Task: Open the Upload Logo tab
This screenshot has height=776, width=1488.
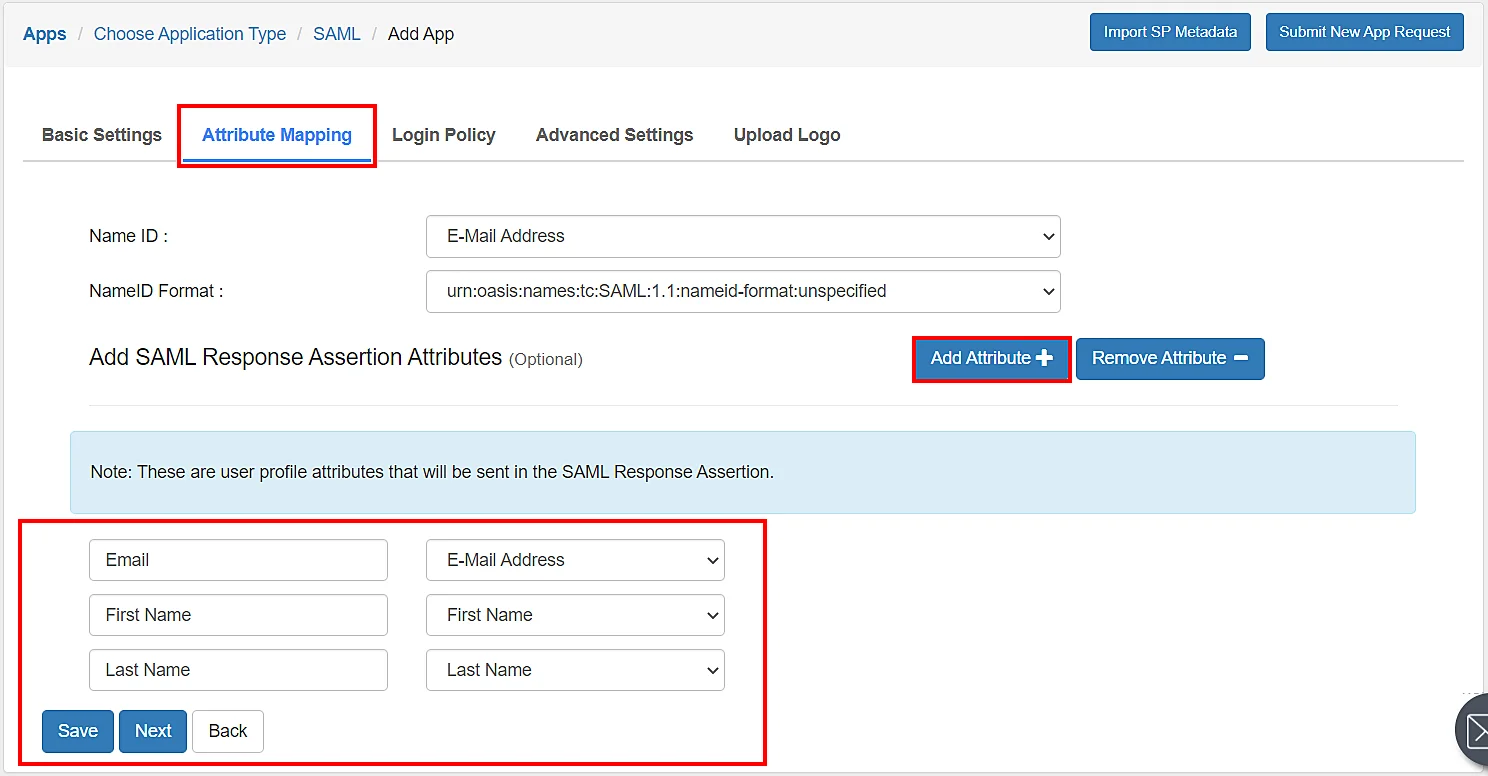Action: point(787,134)
